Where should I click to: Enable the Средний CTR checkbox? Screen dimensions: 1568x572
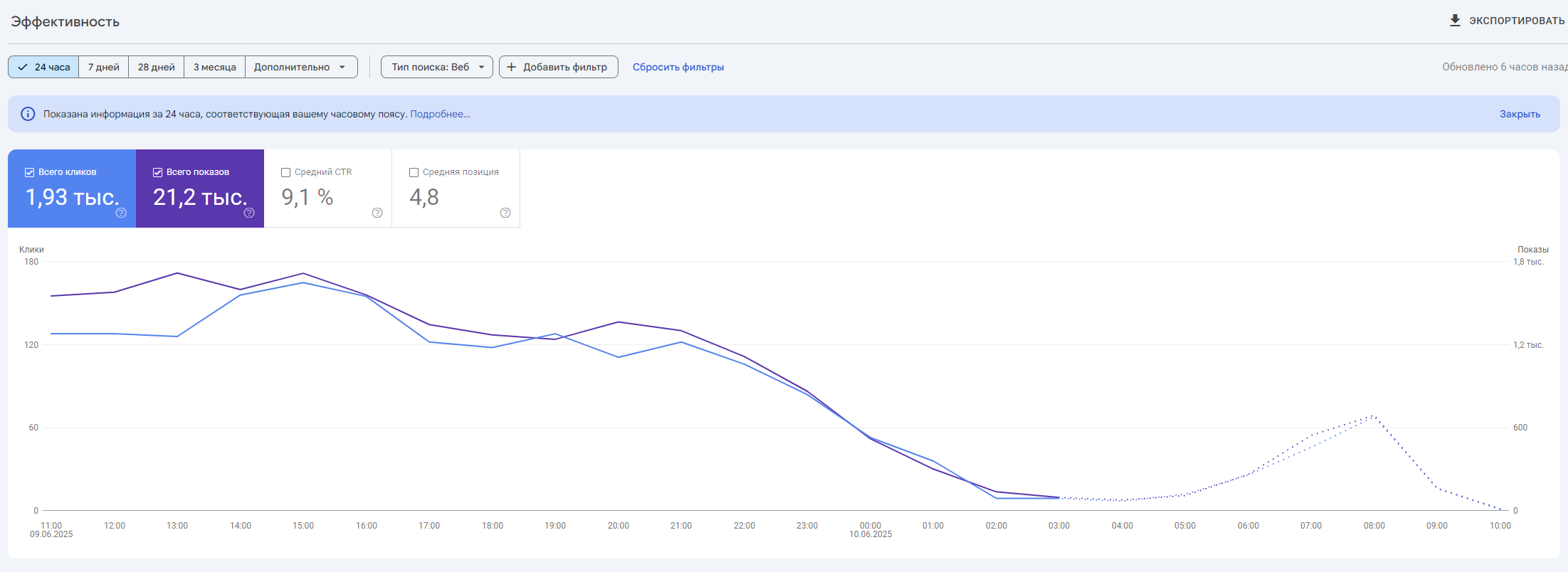285,172
